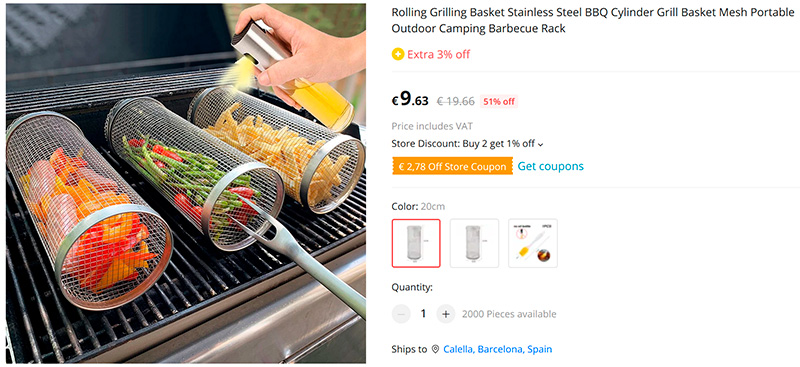
Task: Open the Calella, Barcelona, Spain shipping destination
Action: pyautogui.click(x=497, y=350)
